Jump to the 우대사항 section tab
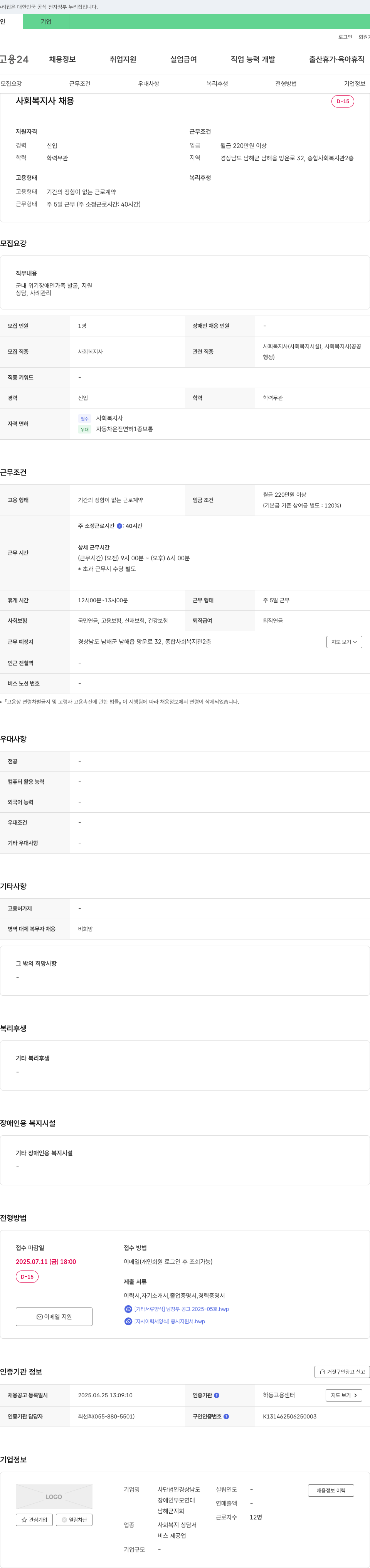Viewport: 370px width, 1568px height. coord(148,83)
